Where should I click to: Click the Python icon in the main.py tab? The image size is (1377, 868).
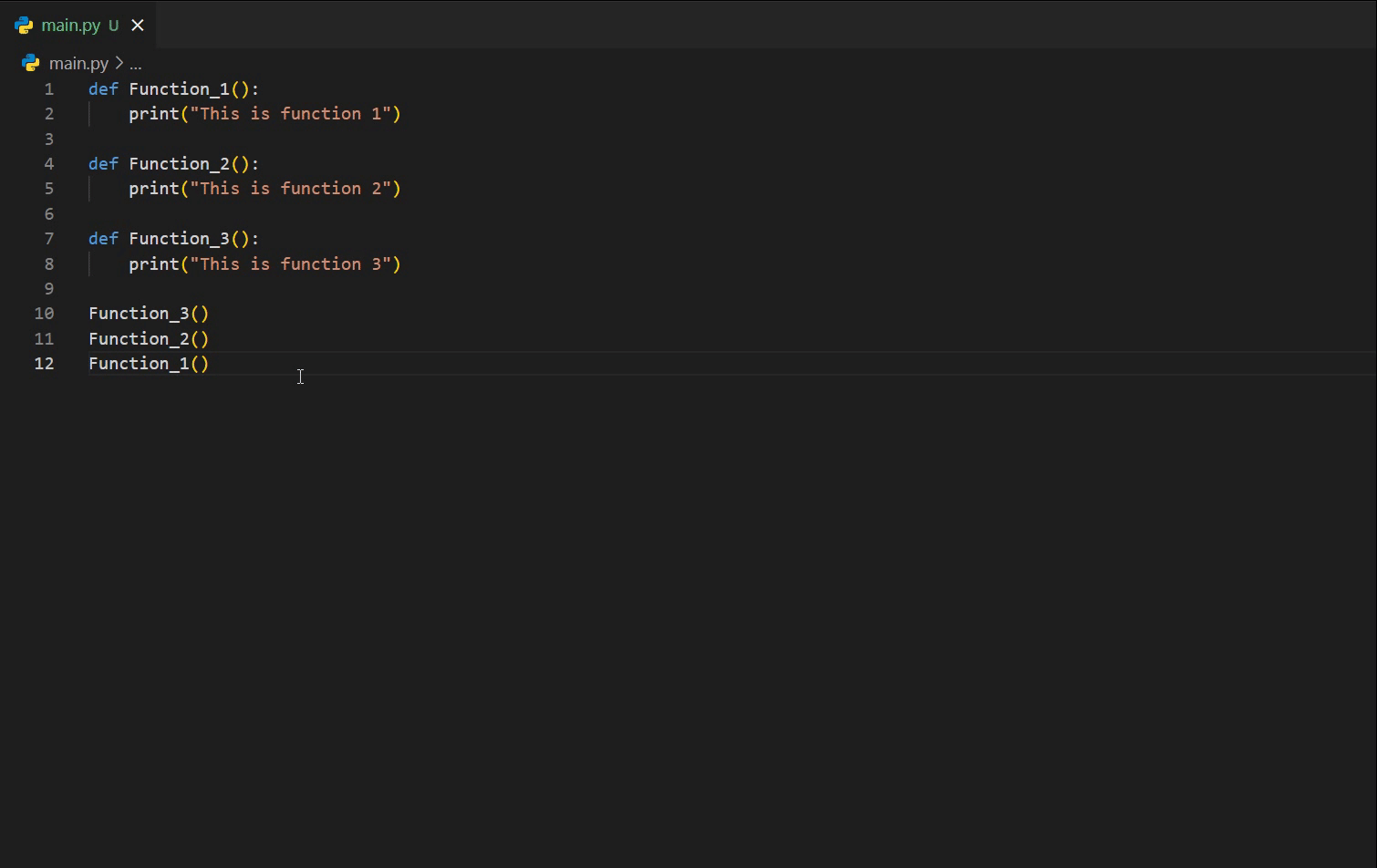[24, 26]
